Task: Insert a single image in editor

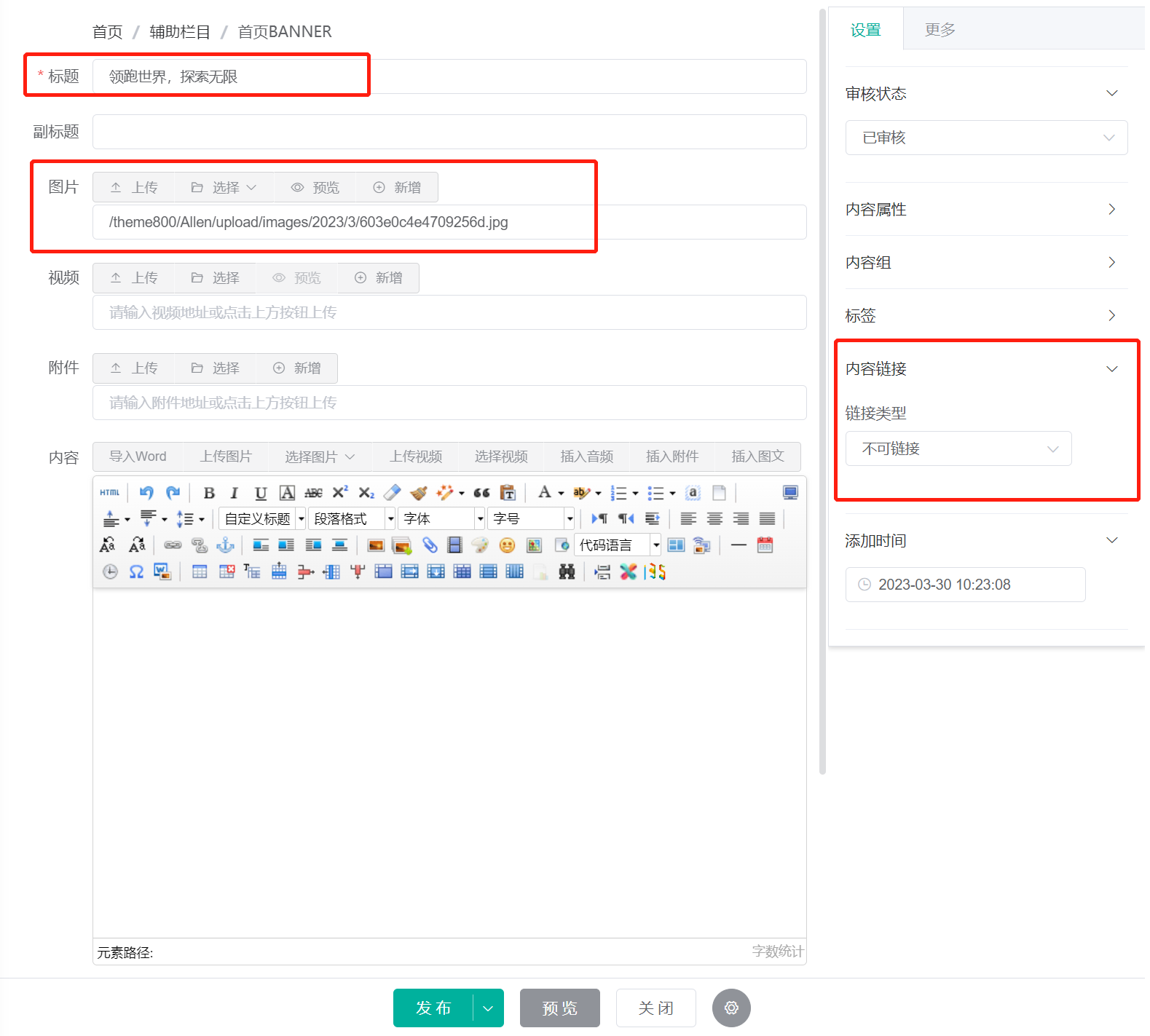Action: [376, 545]
